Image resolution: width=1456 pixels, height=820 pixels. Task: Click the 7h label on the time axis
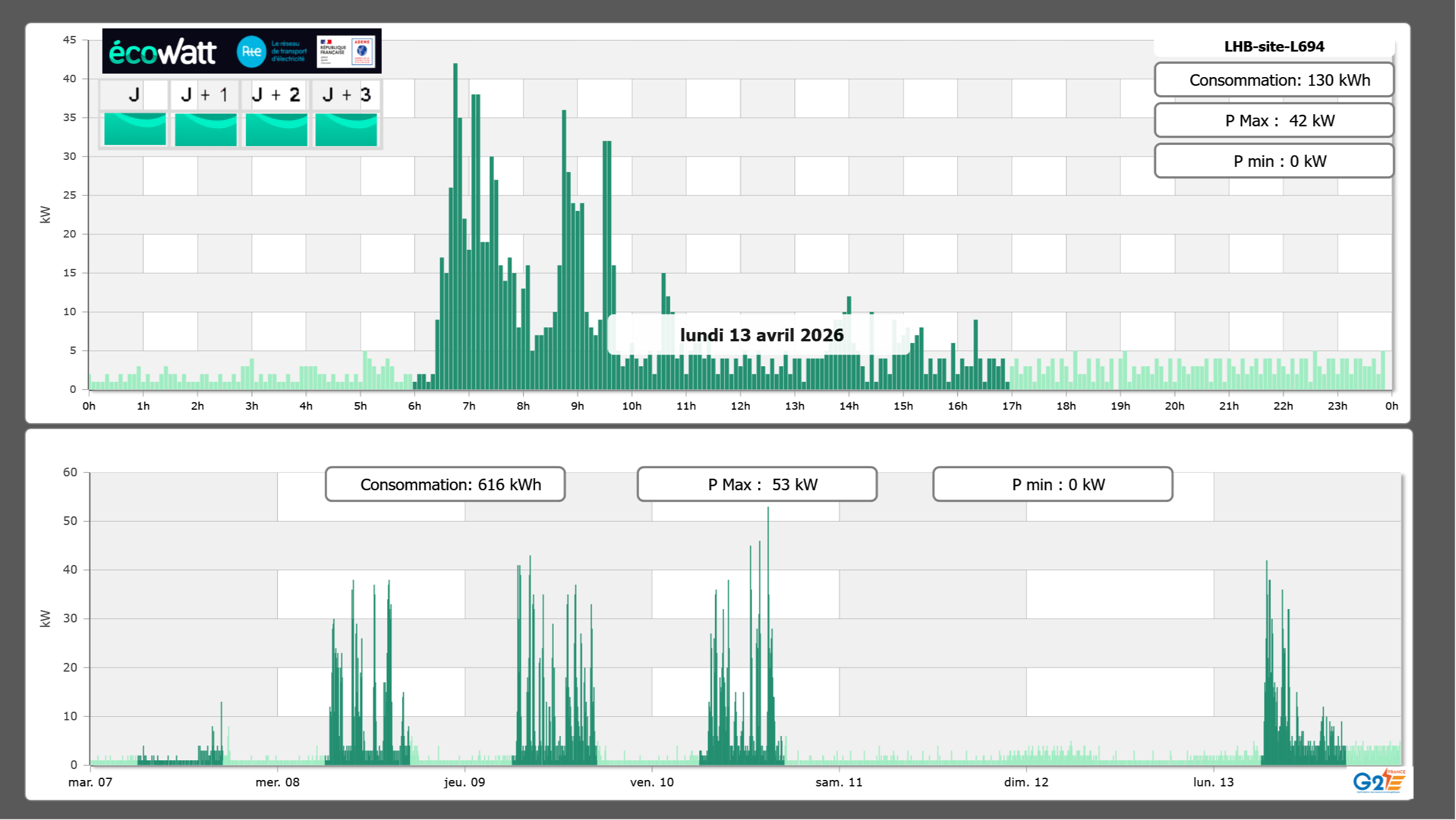469,406
